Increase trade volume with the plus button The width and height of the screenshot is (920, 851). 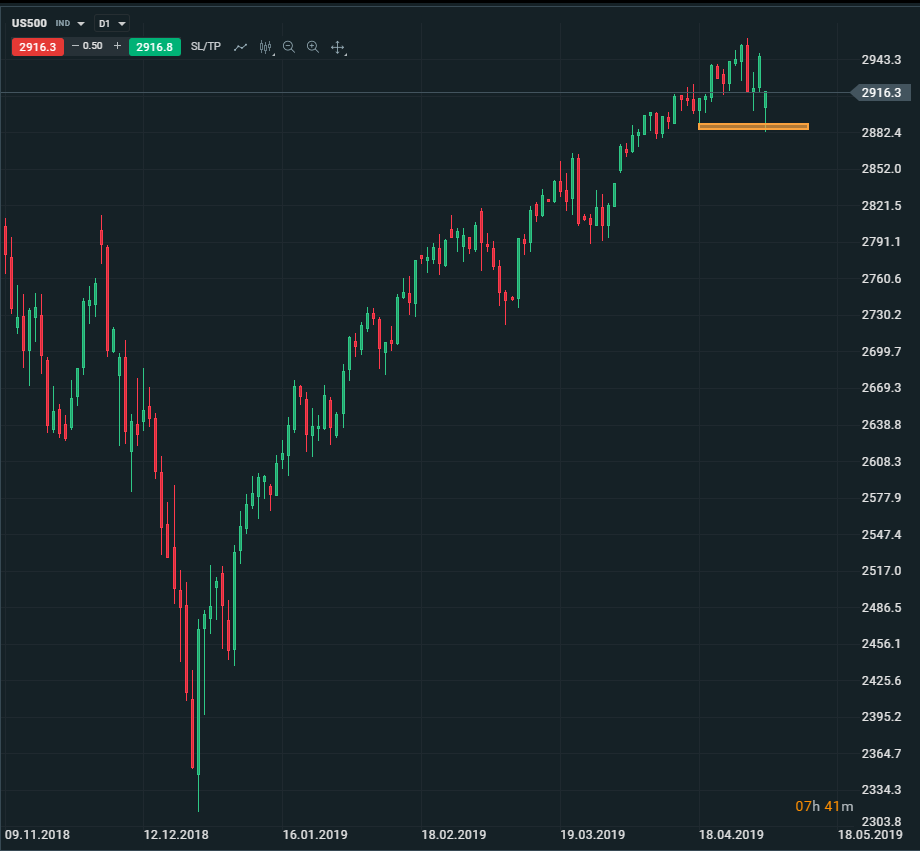coord(117,46)
